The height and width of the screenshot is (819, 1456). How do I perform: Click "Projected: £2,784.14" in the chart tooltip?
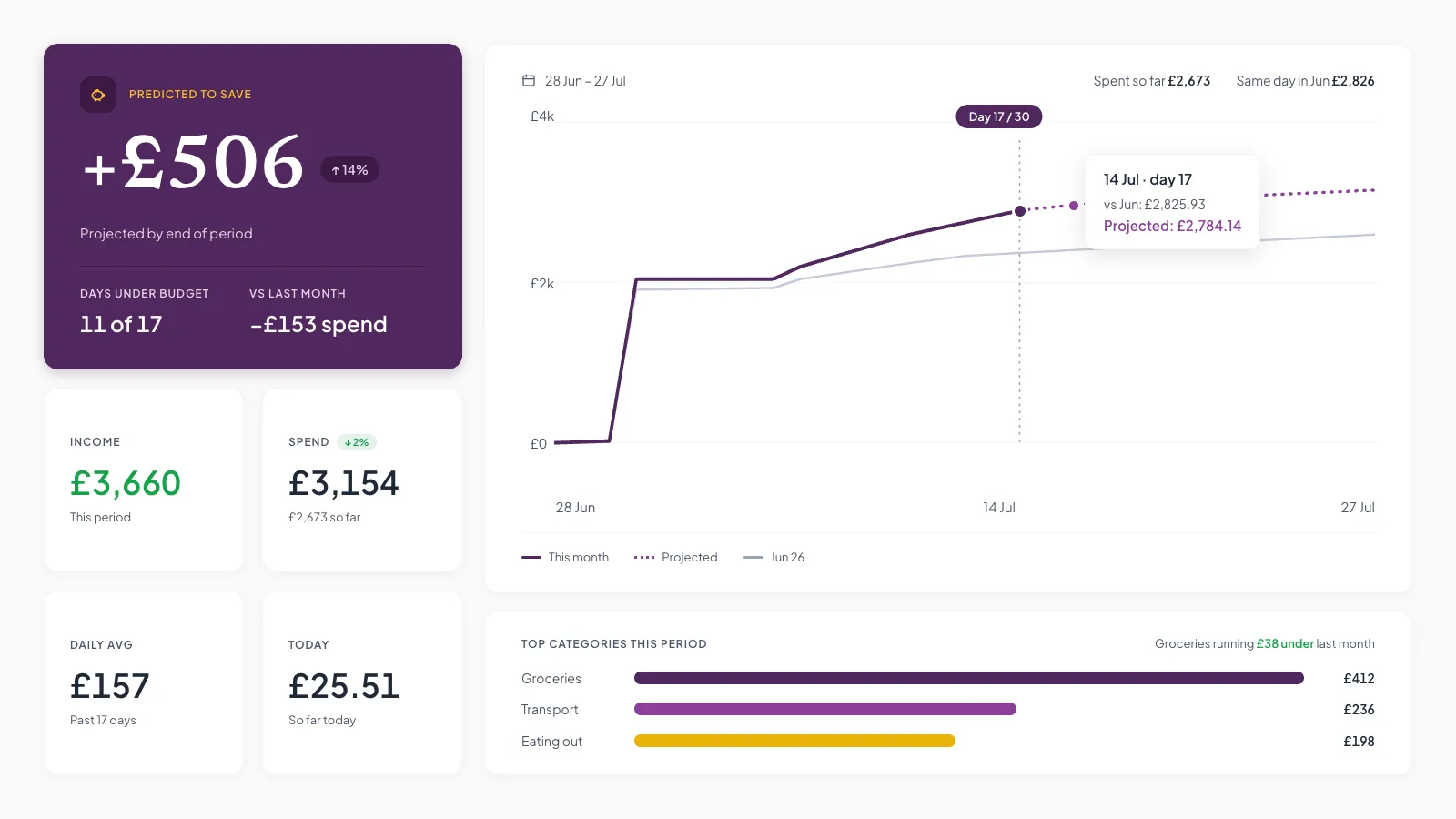coord(1172,226)
